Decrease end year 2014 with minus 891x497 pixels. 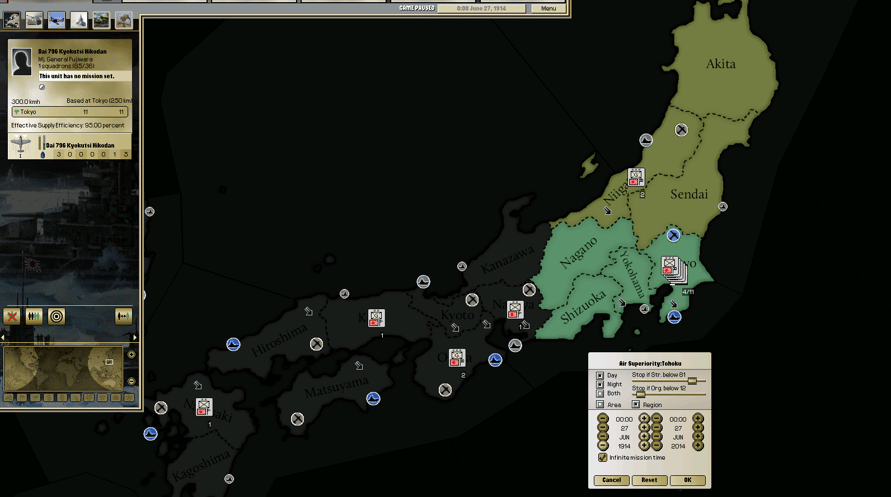click(x=657, y=446)
